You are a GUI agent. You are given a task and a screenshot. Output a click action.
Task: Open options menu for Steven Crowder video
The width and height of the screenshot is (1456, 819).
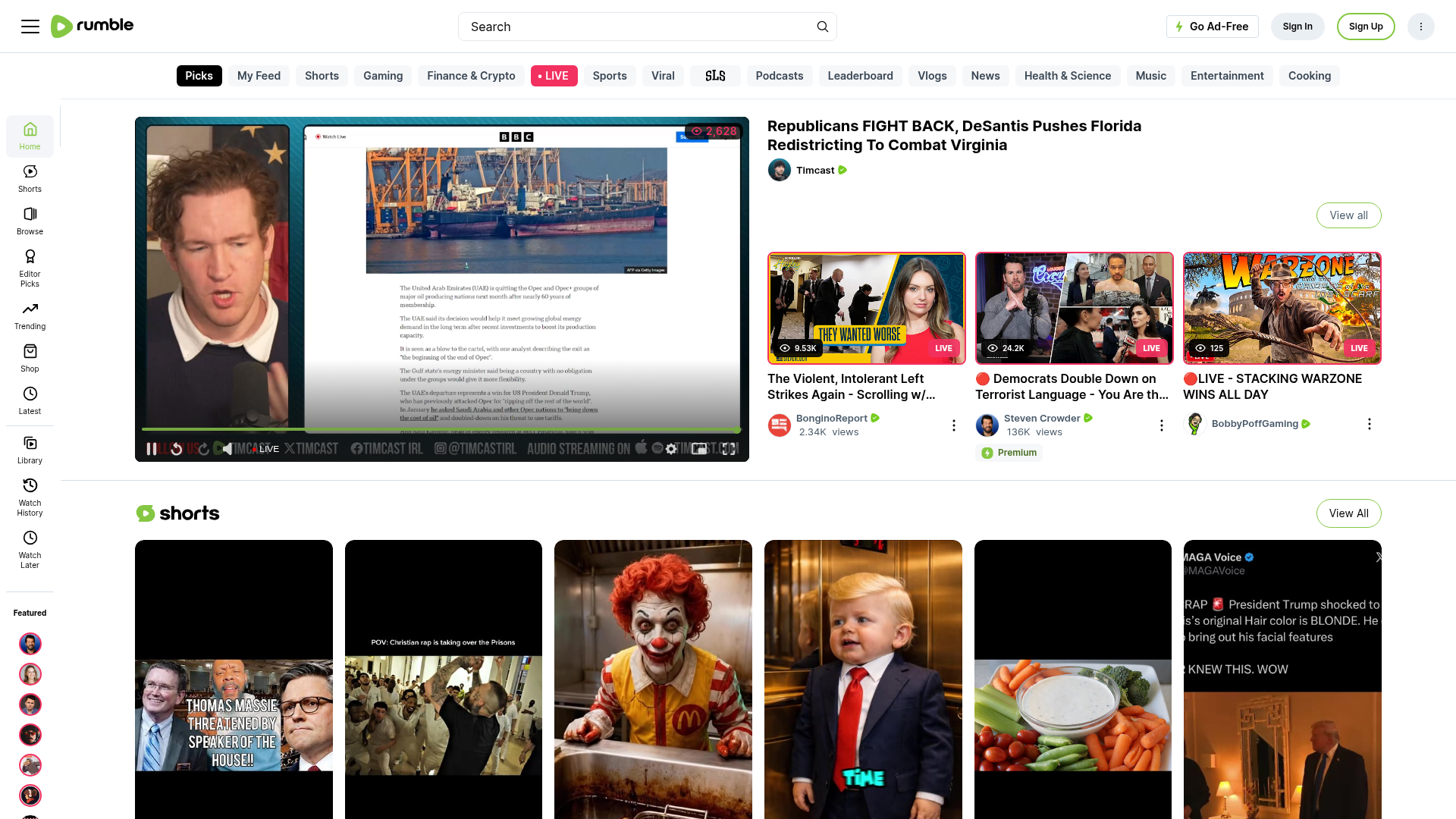(1162, 425)
